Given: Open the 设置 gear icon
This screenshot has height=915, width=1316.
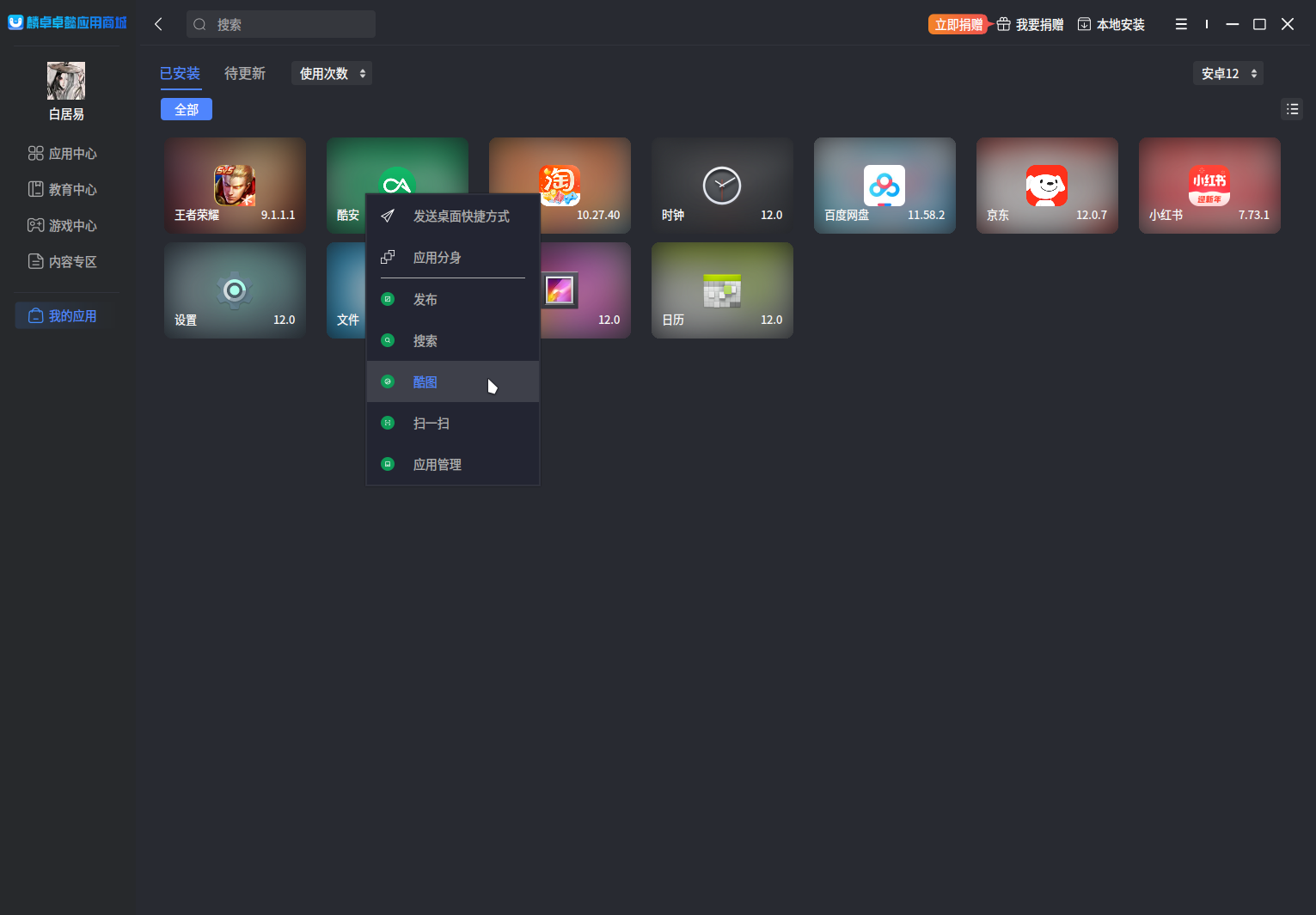Looking at the screenshot, I should 235,290.
